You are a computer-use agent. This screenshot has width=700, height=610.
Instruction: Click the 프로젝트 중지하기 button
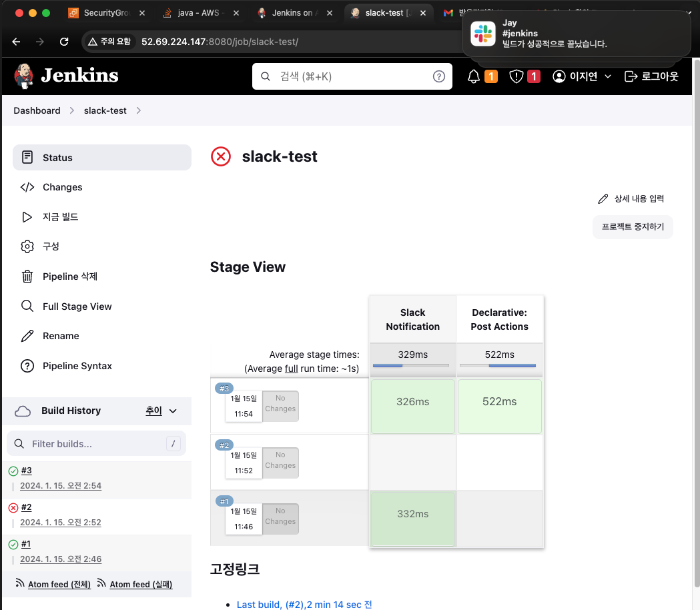coord(633,227)
